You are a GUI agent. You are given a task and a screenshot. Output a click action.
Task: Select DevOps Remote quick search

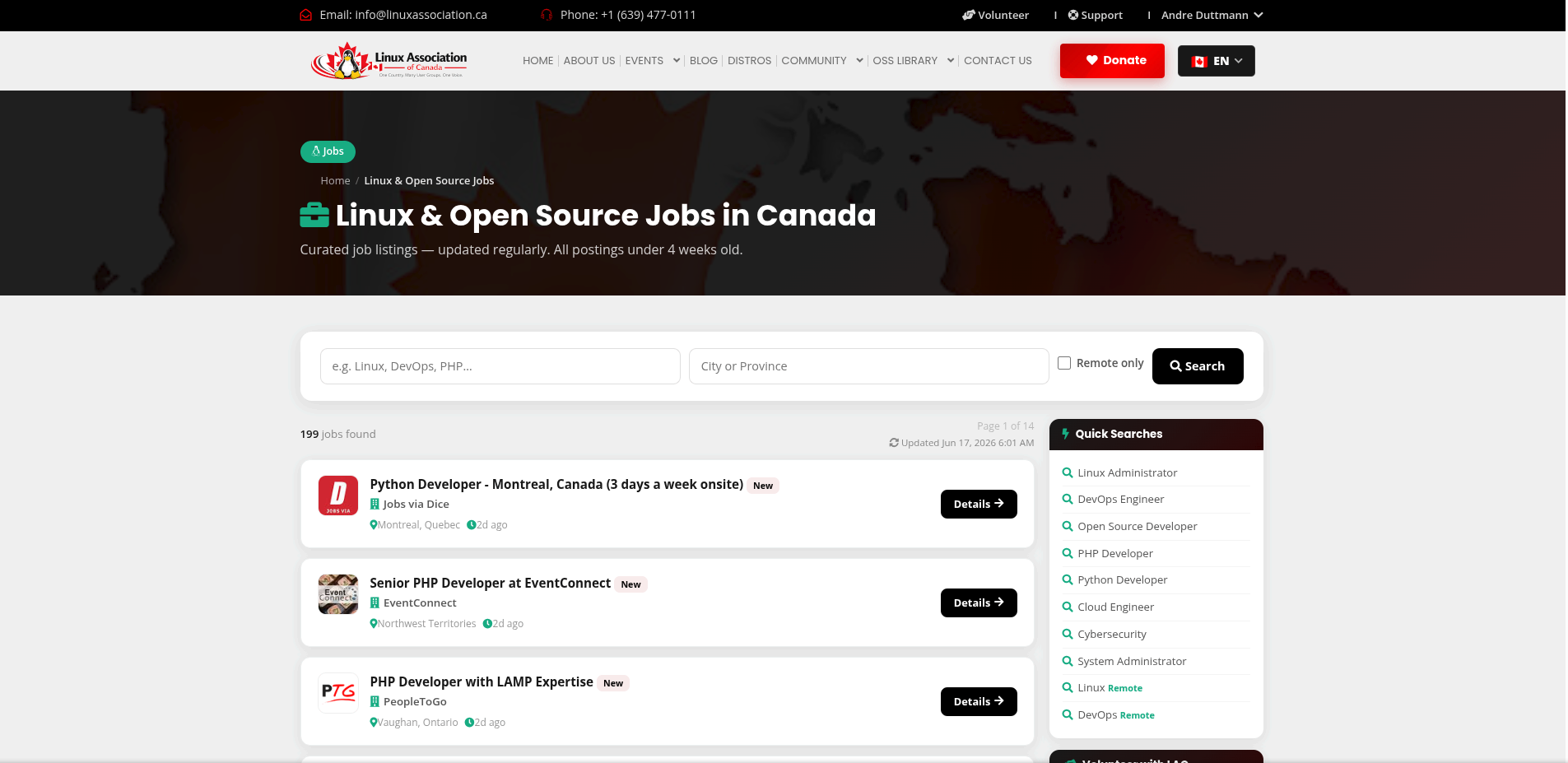coord(1116,714)
